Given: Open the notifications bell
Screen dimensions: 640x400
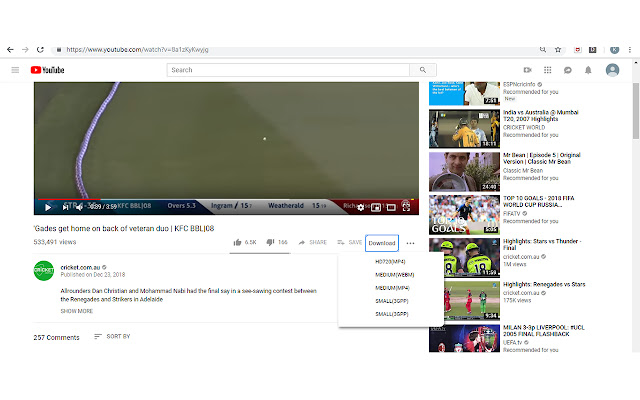Looking at the screenshot, I should coord(588,70).
